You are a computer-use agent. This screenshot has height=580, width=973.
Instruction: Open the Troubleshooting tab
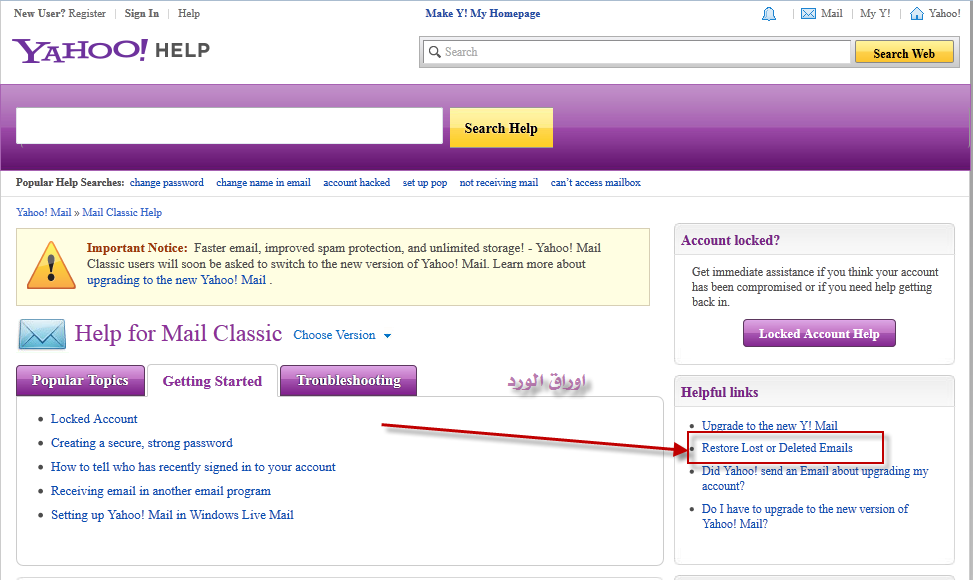coord(348,380)
